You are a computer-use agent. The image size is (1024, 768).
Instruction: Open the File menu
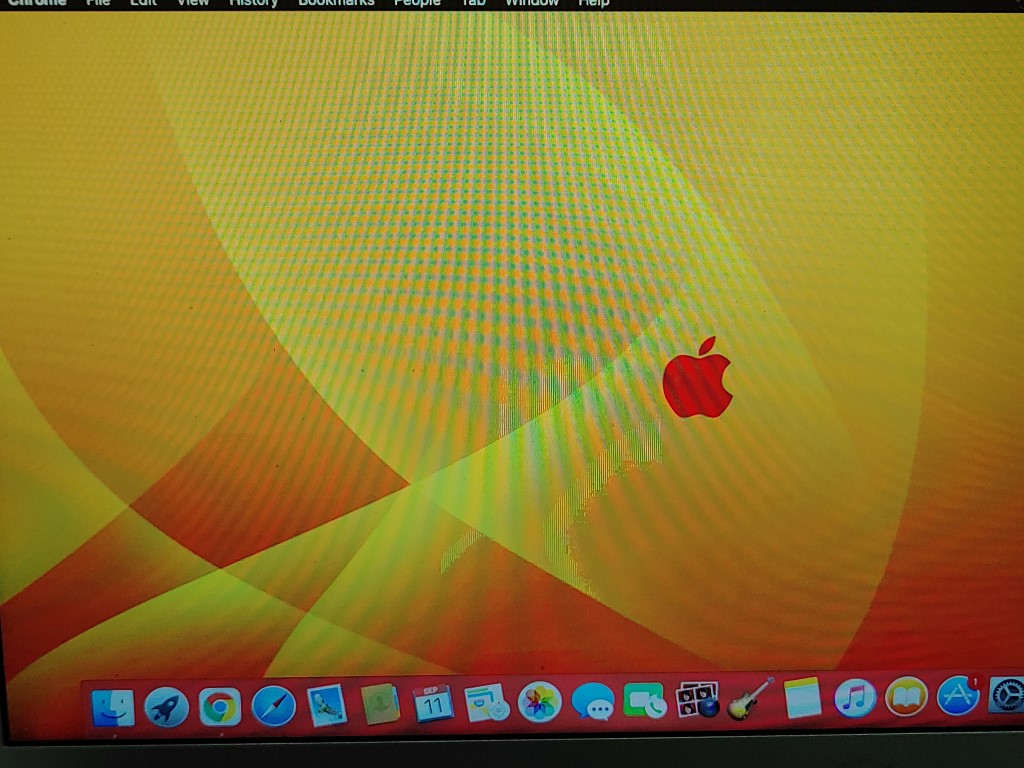point(98,3)
